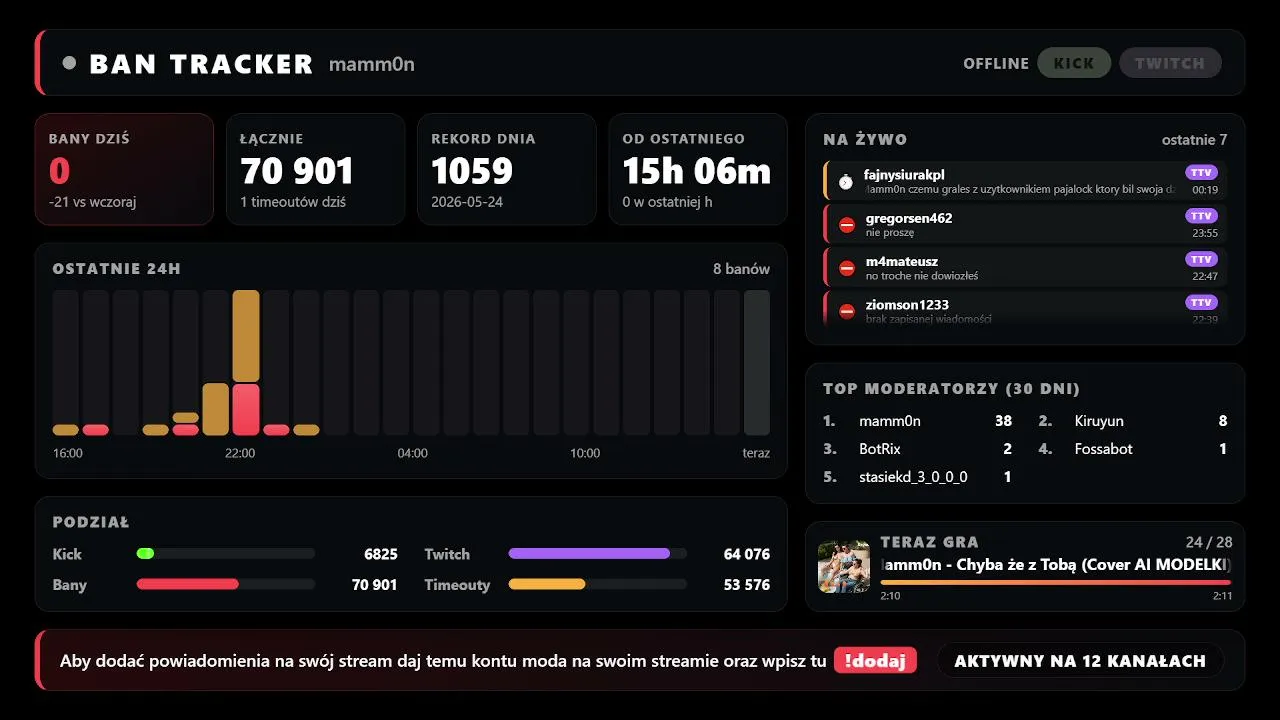The image size is (1280, 720).
Task: Click the 04:00 chart axis label
Action: 412,453
